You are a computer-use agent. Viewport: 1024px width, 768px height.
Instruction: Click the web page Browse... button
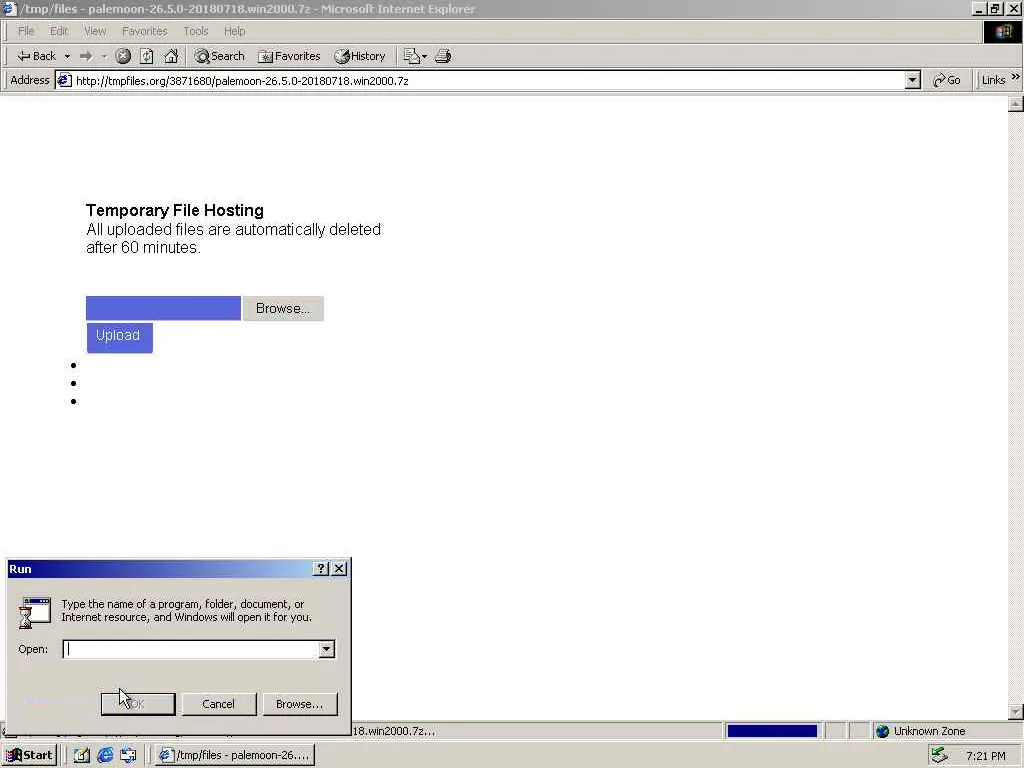click(283, 308)
